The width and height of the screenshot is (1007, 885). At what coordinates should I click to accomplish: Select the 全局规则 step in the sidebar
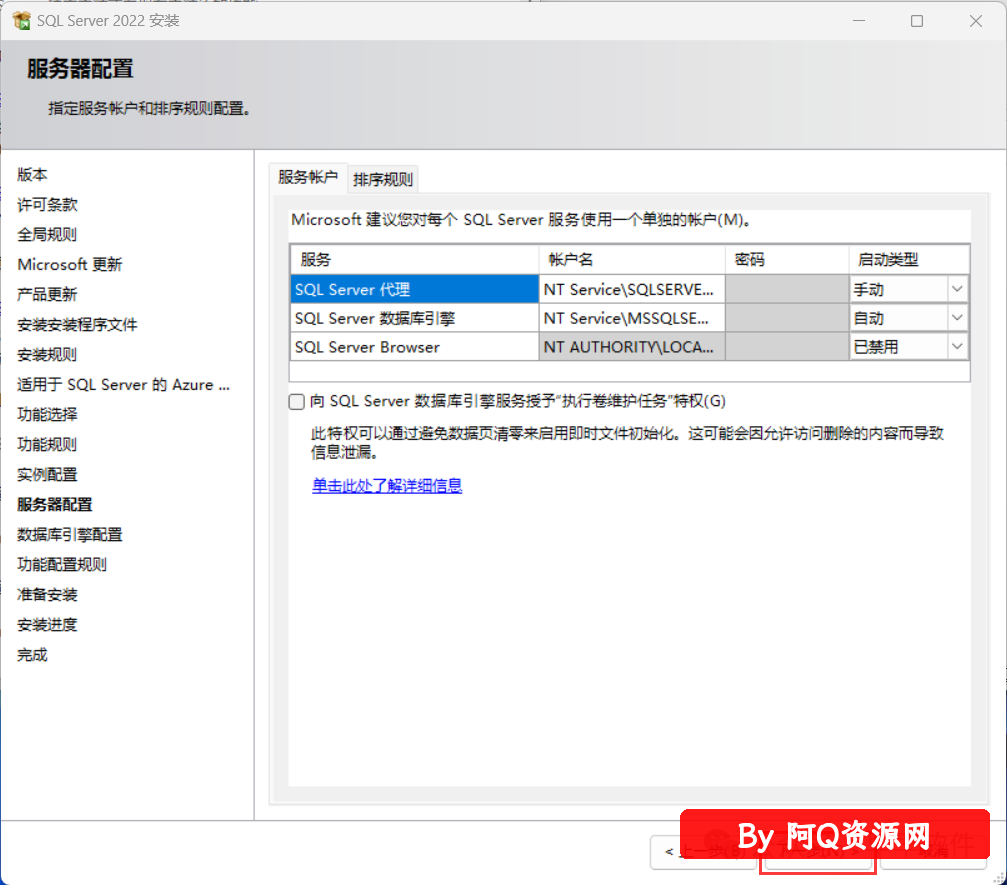coord(47,234)
